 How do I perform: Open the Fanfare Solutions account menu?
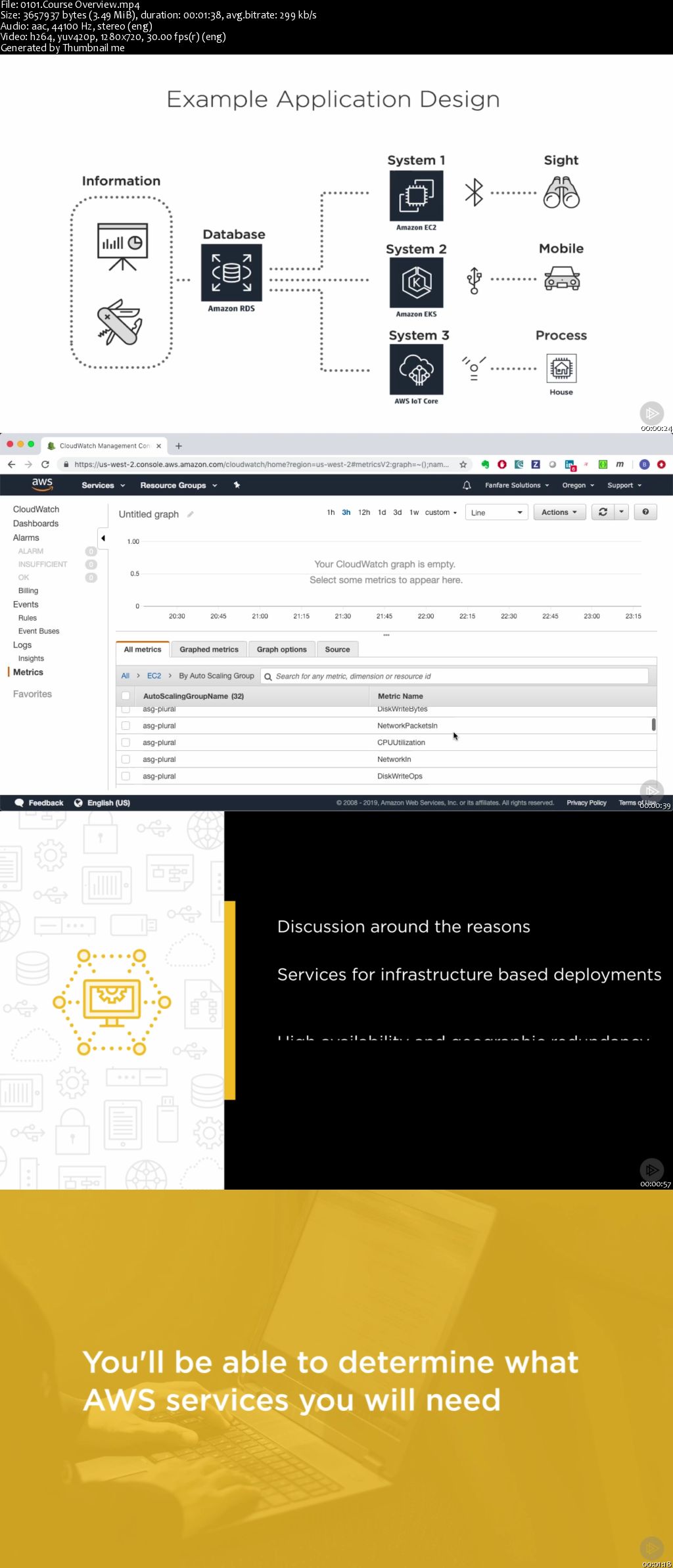point(517,485)
